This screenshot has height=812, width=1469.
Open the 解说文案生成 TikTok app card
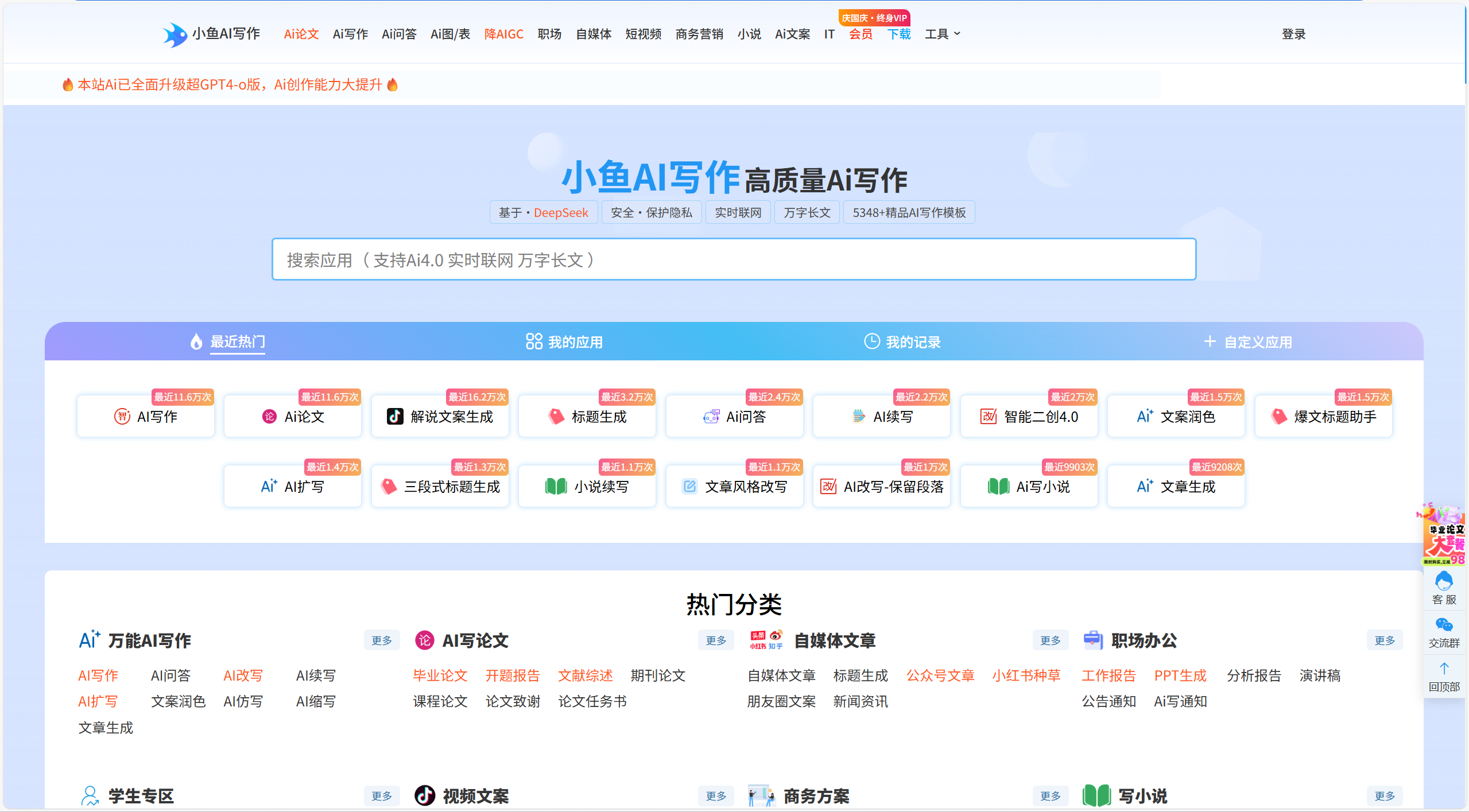tap(440, 417)
